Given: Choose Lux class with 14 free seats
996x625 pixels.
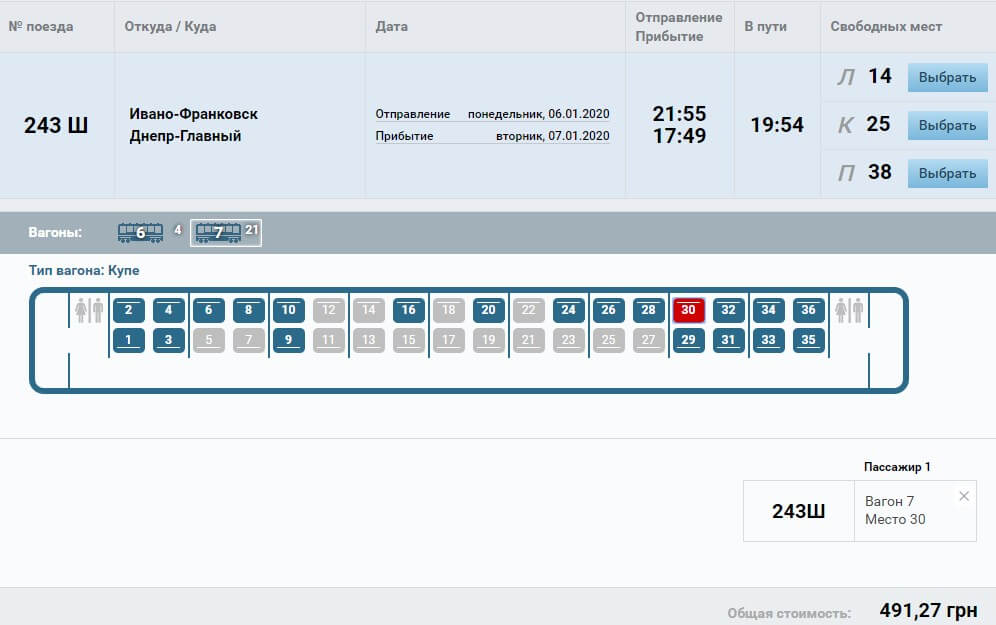Looking at the screenshot, I should (x=946, y=77).
